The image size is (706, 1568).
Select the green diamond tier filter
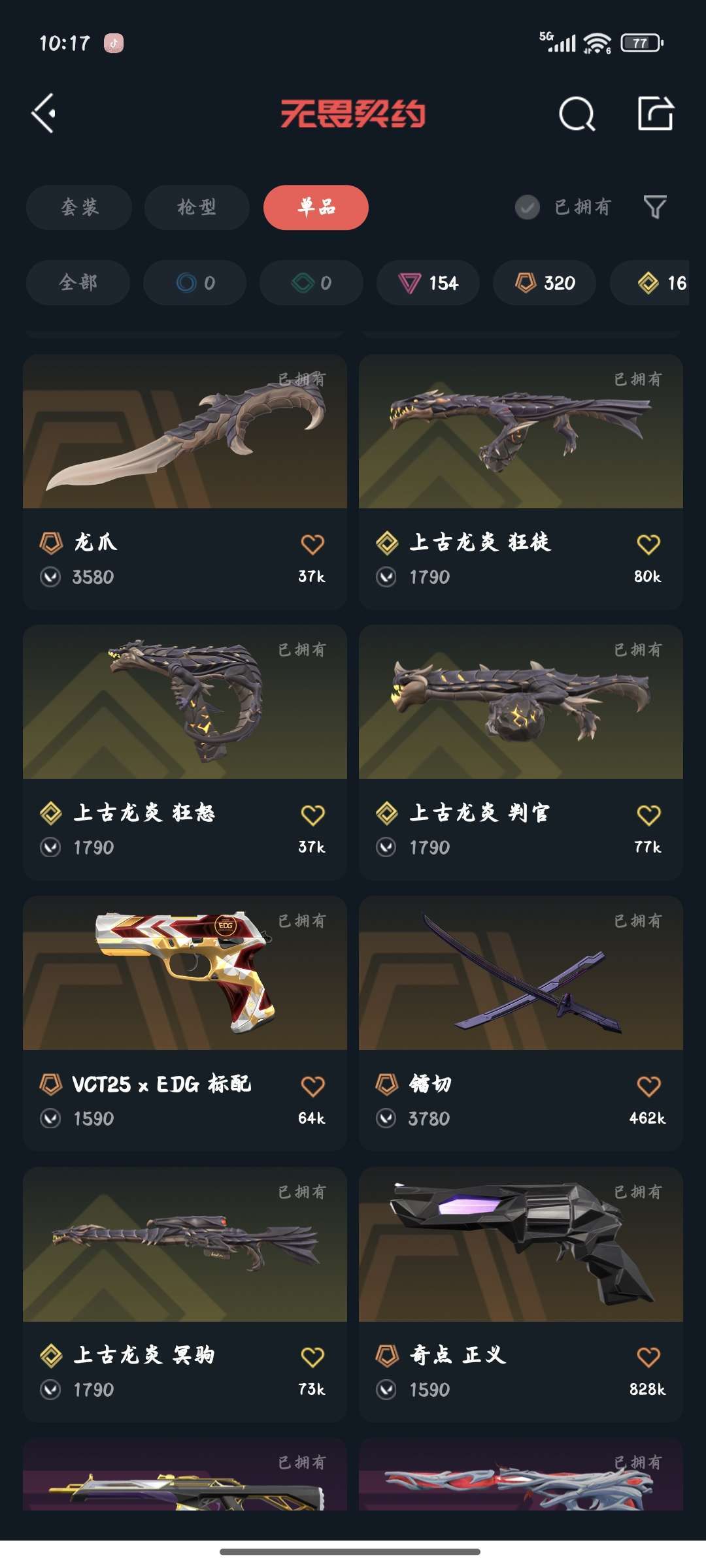(x=311, y=282)
